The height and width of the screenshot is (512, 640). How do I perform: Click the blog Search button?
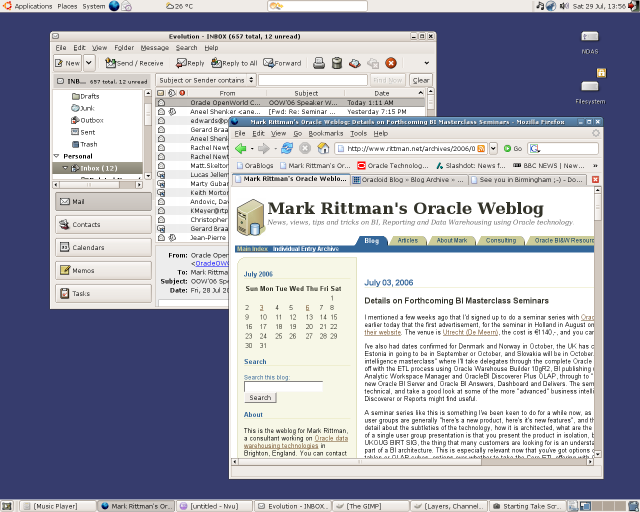260,398
